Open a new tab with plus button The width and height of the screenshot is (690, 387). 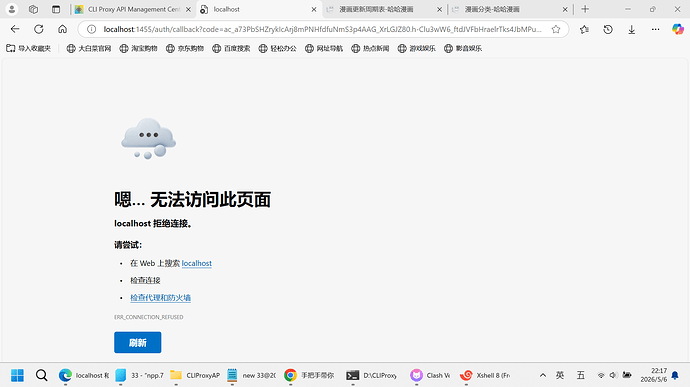[585, 9]
